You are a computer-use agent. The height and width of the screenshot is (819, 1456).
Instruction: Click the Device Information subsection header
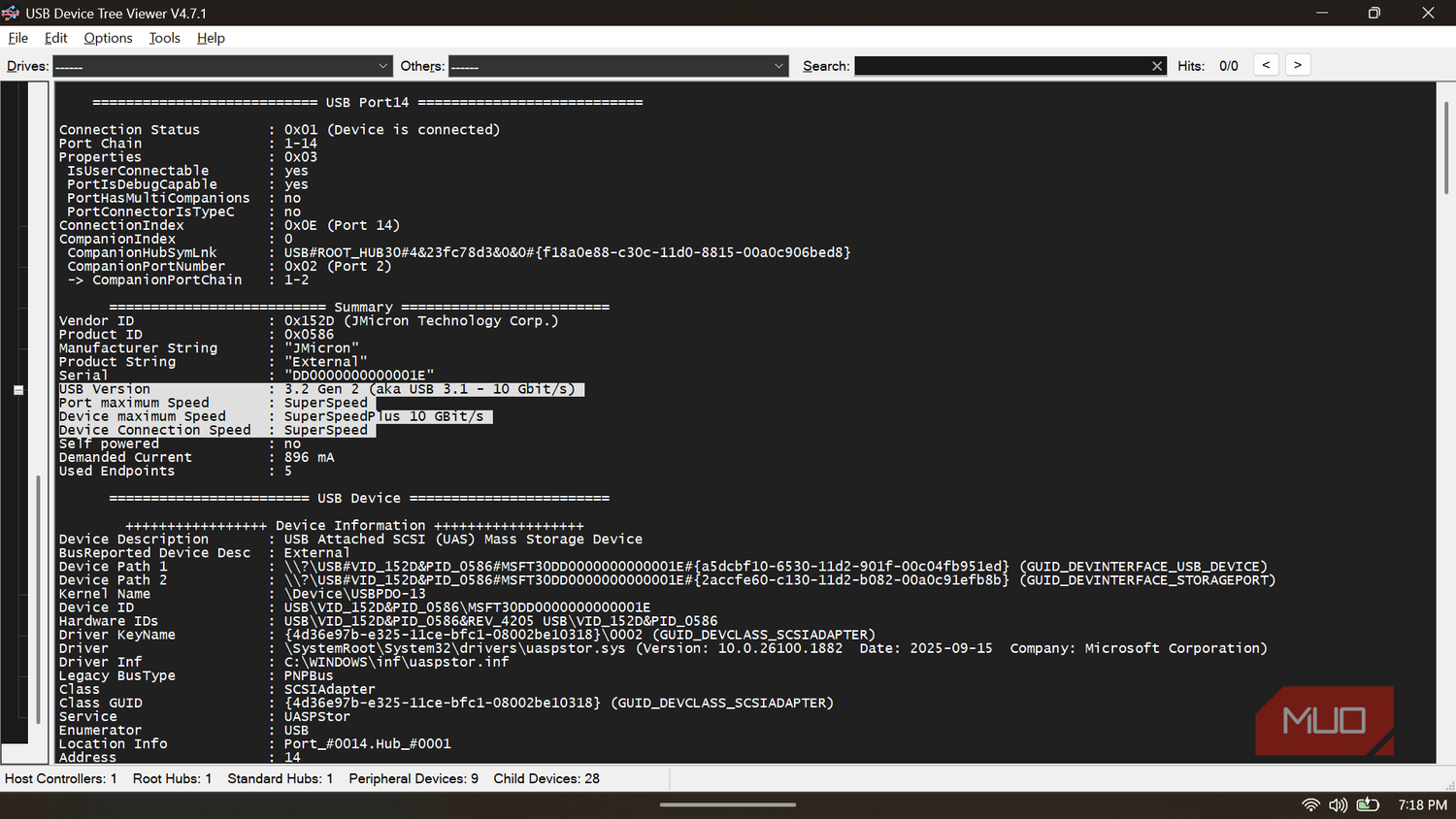pos(354,525)
